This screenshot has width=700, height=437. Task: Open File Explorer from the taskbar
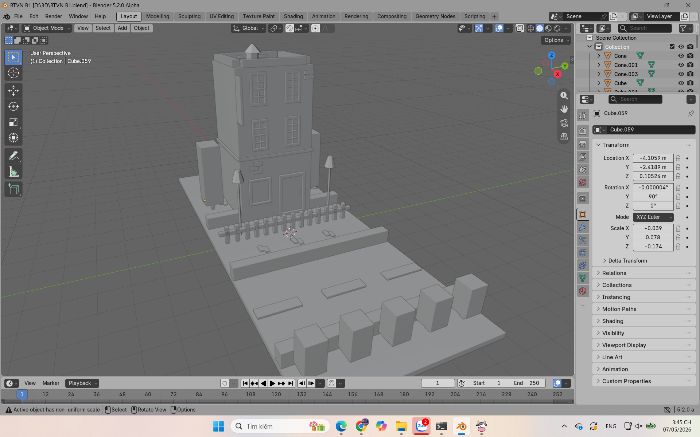(x=401, y=426)
